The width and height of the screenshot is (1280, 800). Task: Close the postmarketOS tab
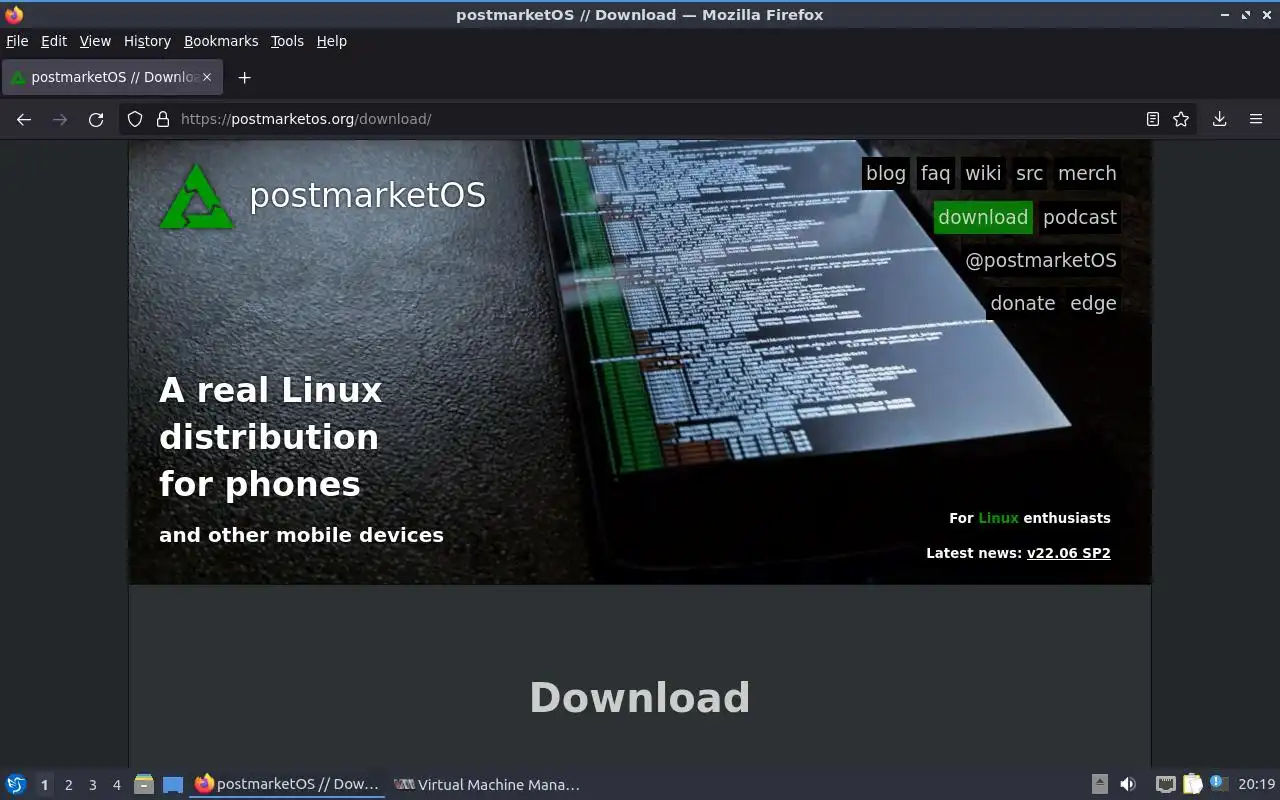point(207,77)
